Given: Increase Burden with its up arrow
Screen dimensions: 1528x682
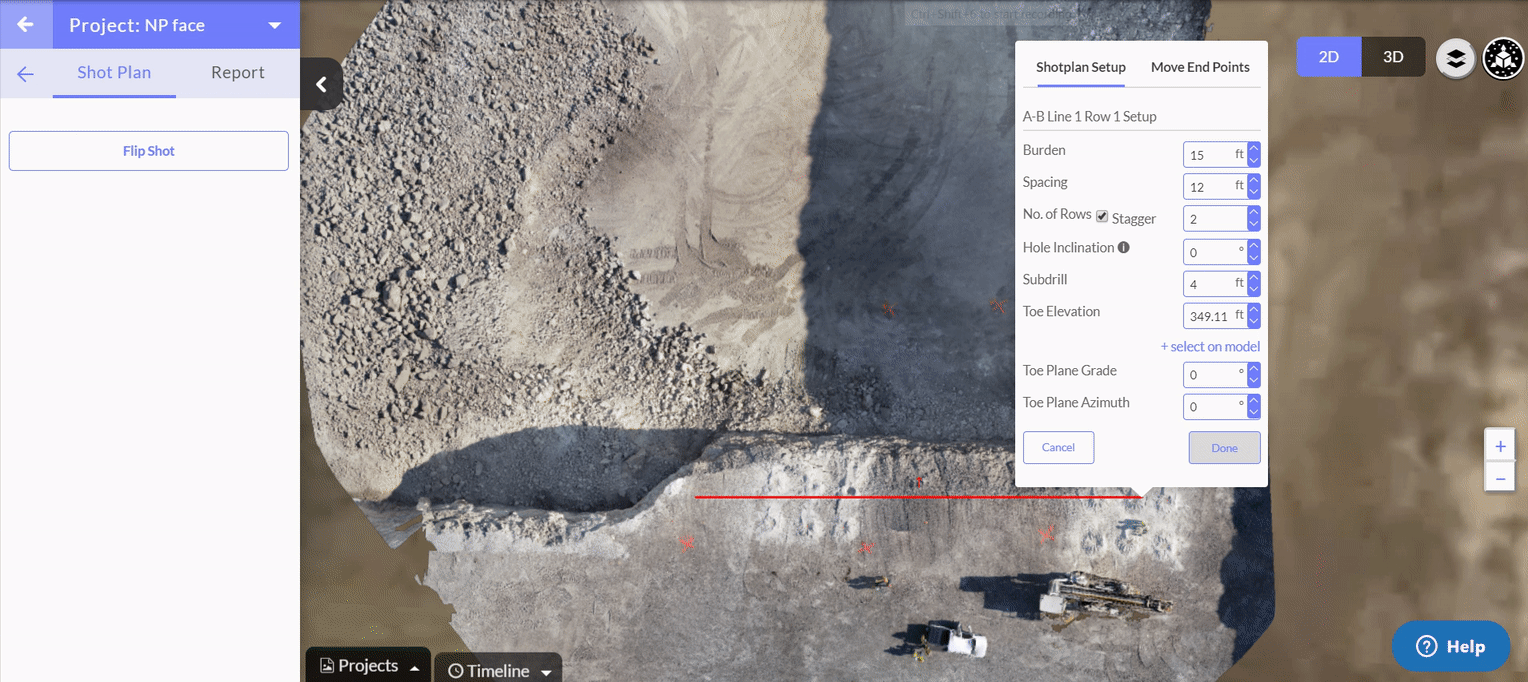Looking at the screenshot, I should coord(1254,149).
